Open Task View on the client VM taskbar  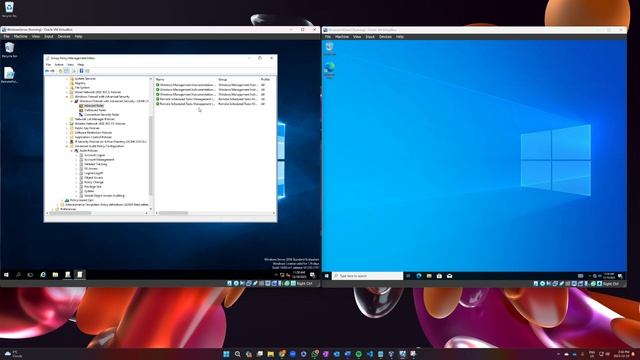408,276
